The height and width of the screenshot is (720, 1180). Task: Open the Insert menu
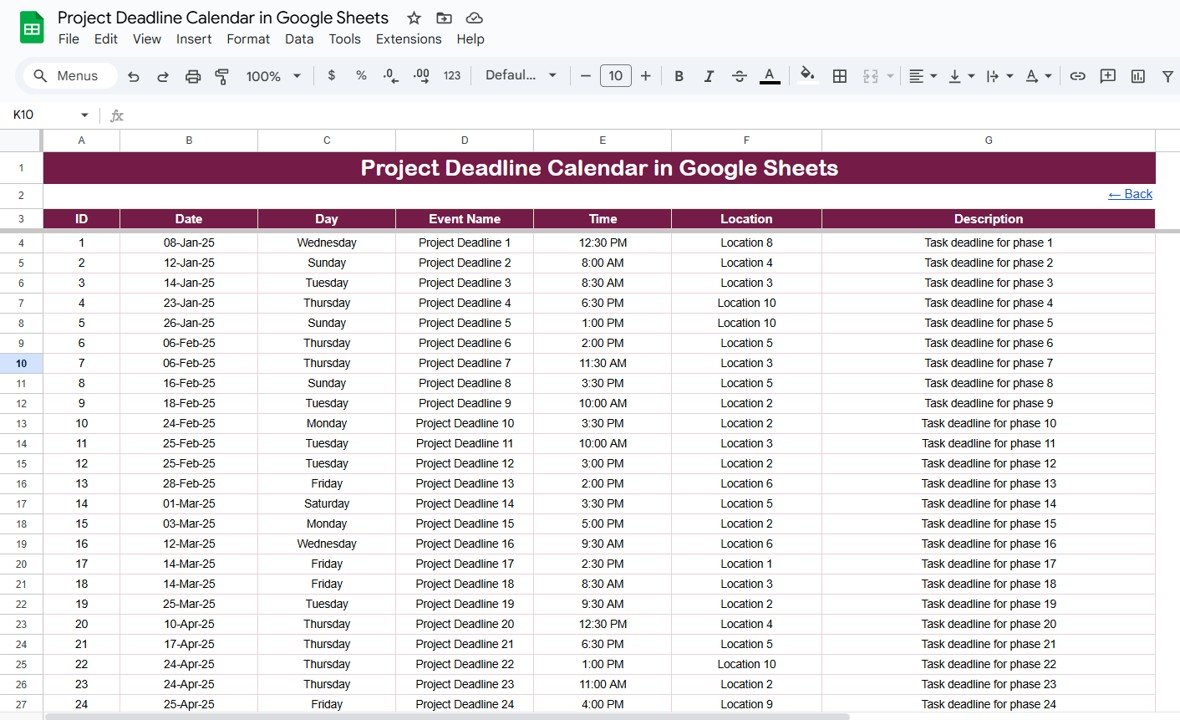(193, 39)
